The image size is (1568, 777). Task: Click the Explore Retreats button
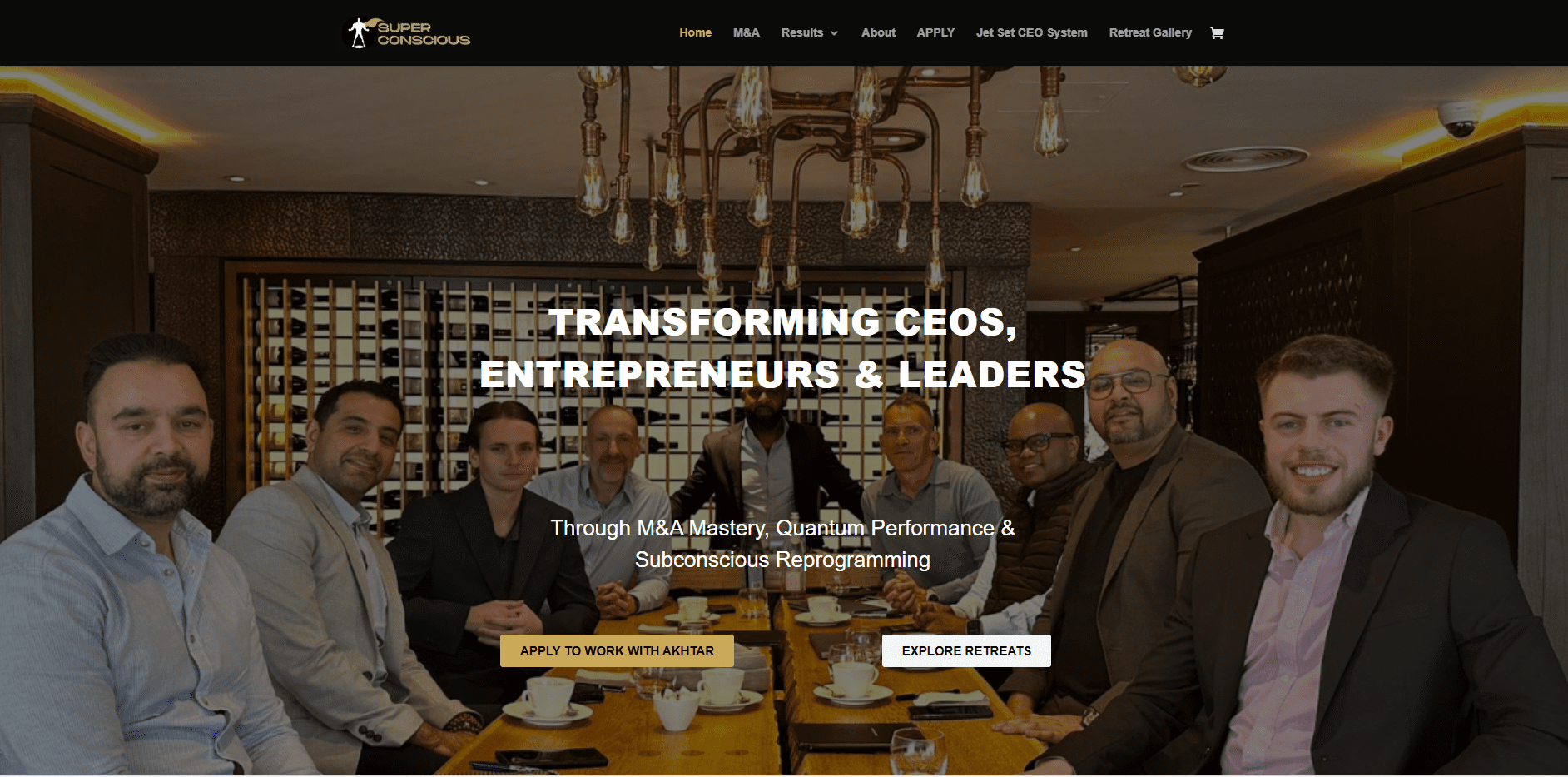[966, 650]
